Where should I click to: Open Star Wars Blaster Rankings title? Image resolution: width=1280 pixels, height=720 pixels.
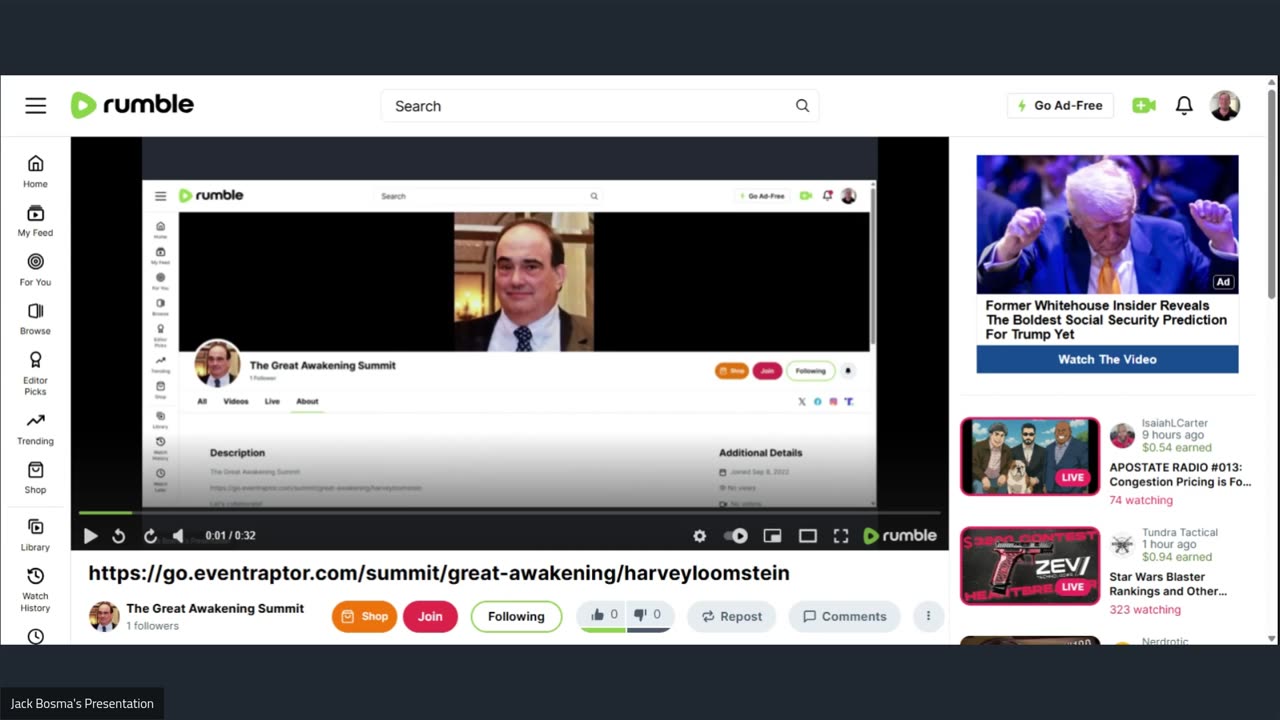1168,584
